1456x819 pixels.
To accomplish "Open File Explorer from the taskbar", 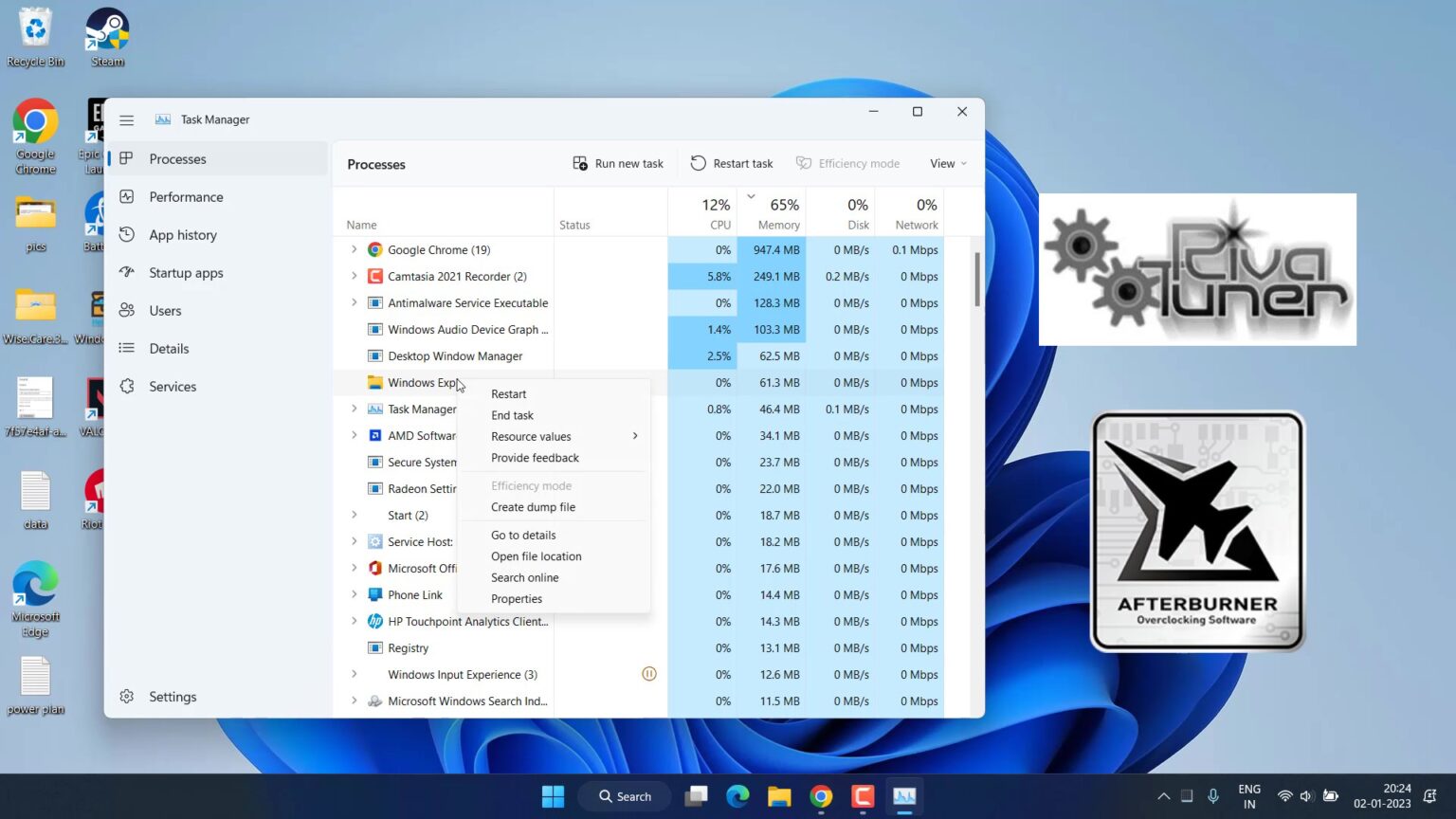I will tap(779, 796).
